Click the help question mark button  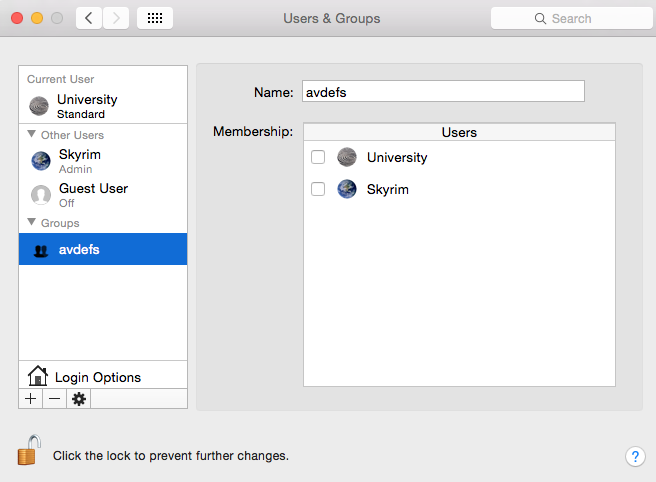click(635, 456)
